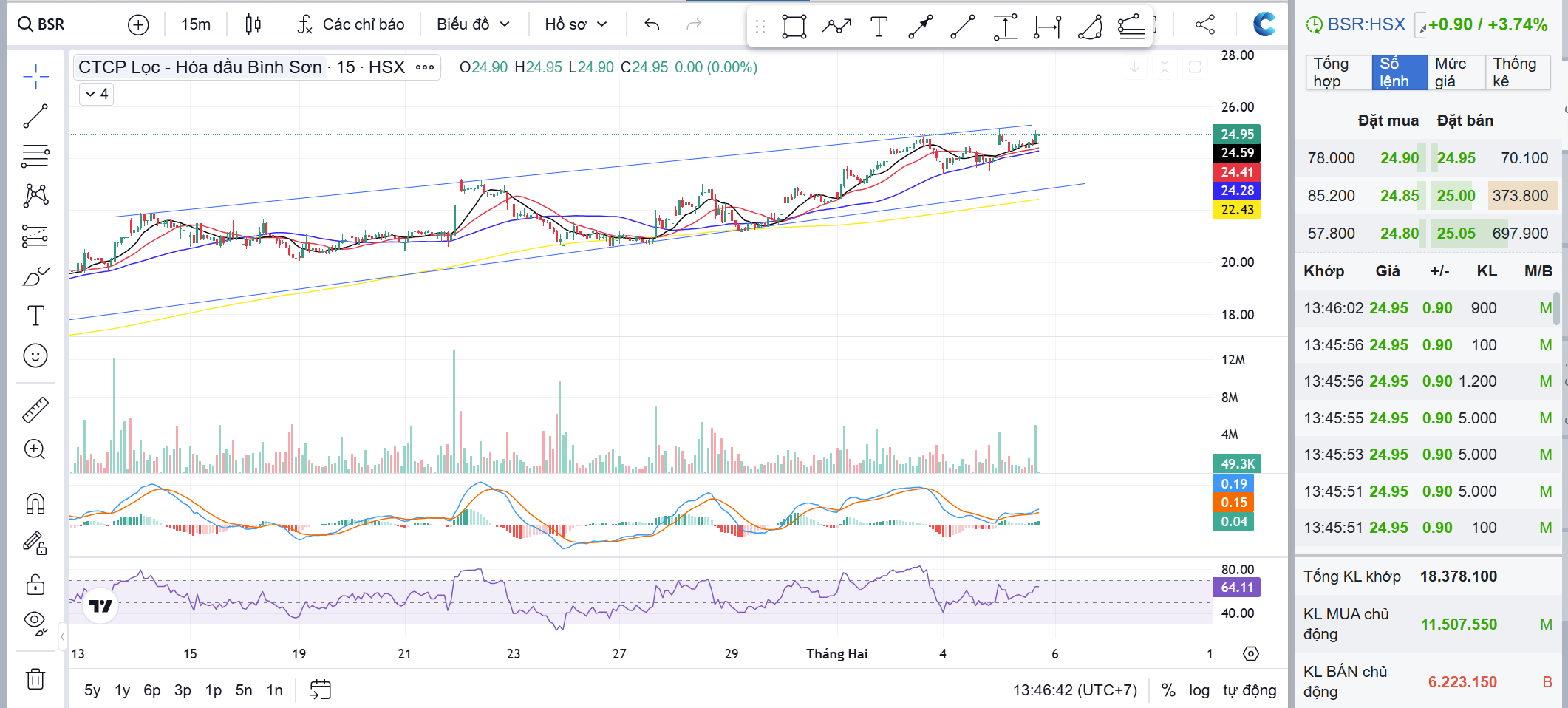Click the 24.95 ask price in Đặt bán

pos(1456,158)
